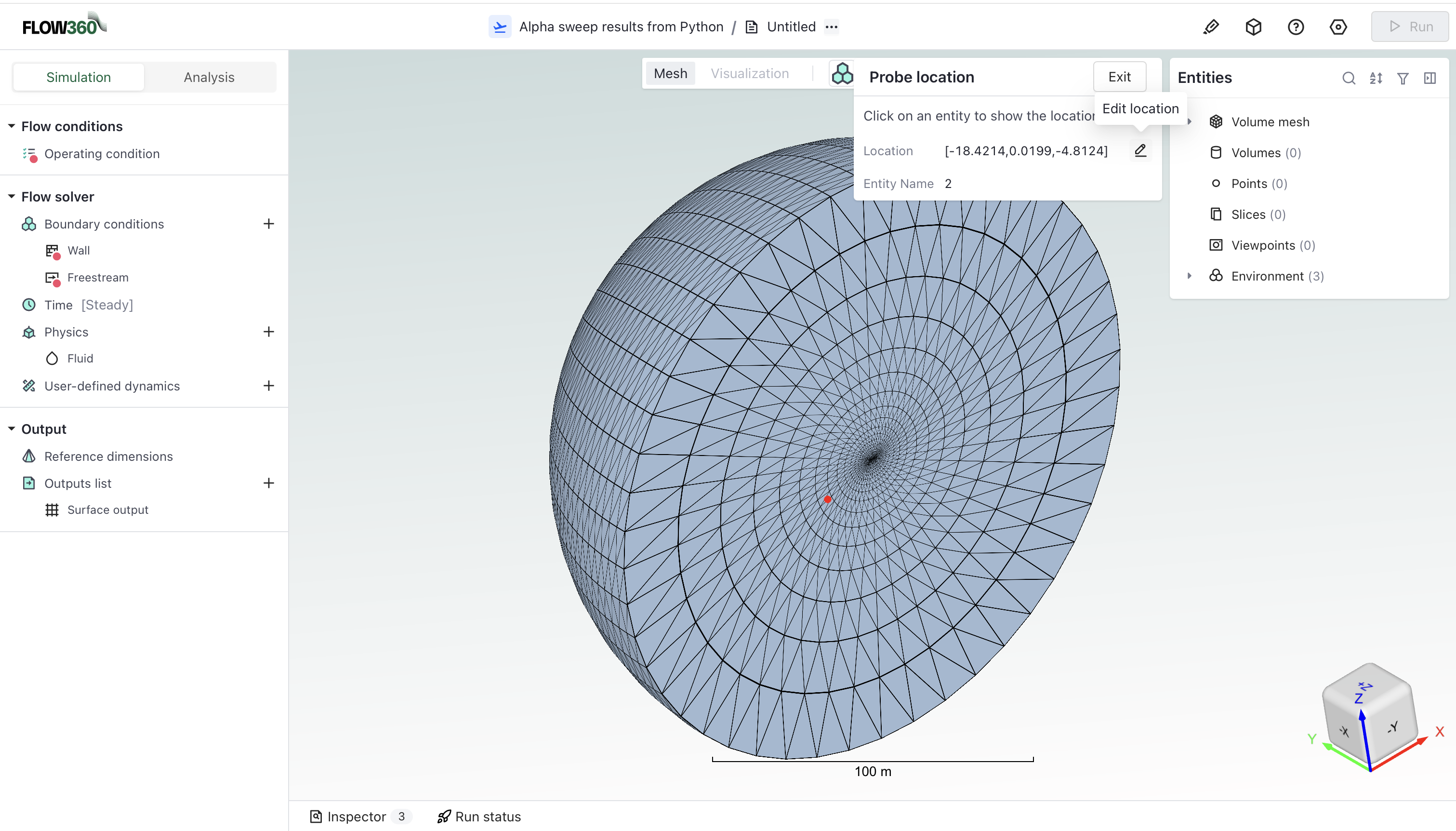This screenshot has height=831, width=1456.
Task: Click the pencil annotation icon in top toolbar
Action: click(1211, 26)
